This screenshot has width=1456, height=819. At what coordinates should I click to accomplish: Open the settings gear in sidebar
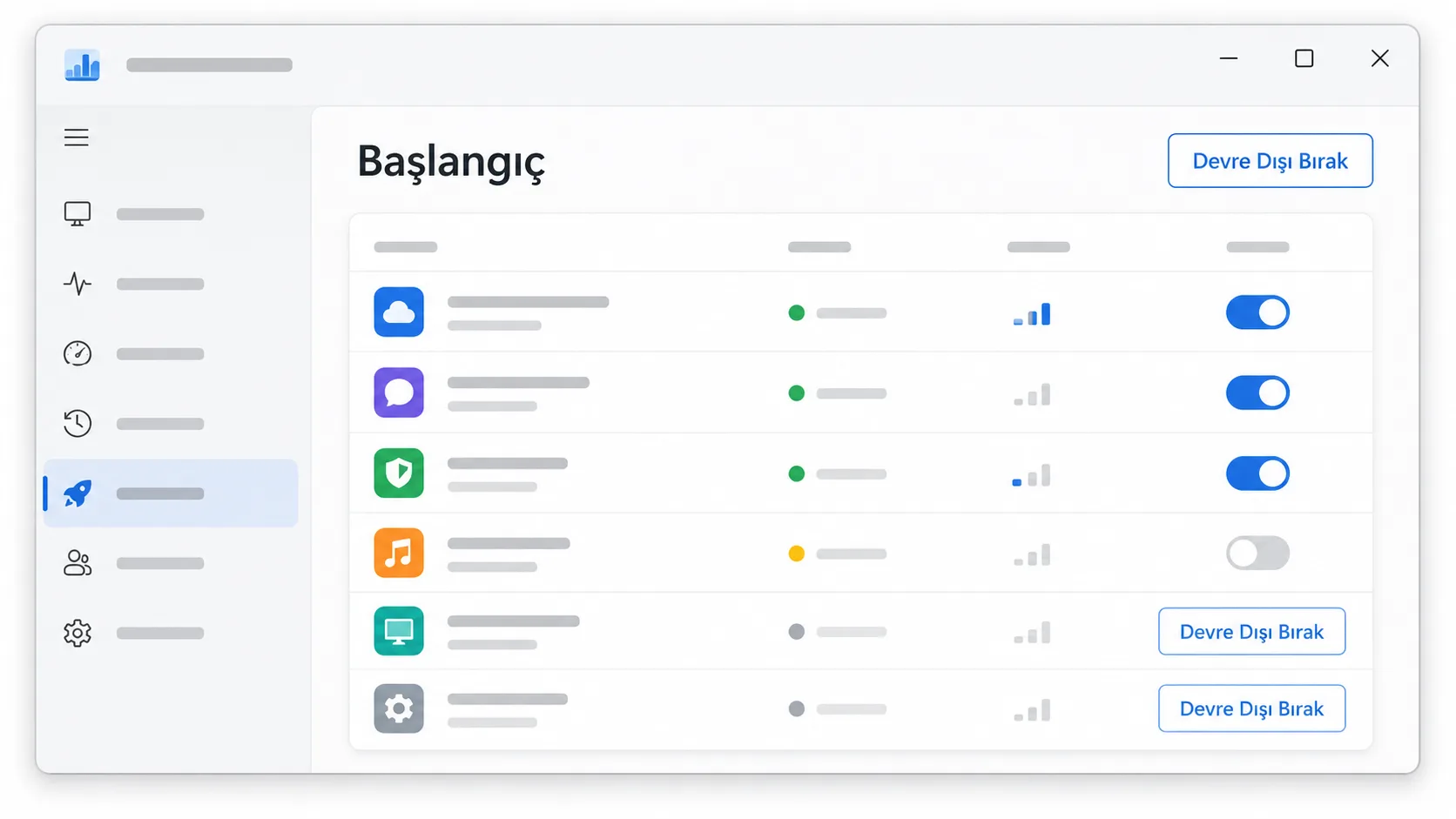pos(78,633)
